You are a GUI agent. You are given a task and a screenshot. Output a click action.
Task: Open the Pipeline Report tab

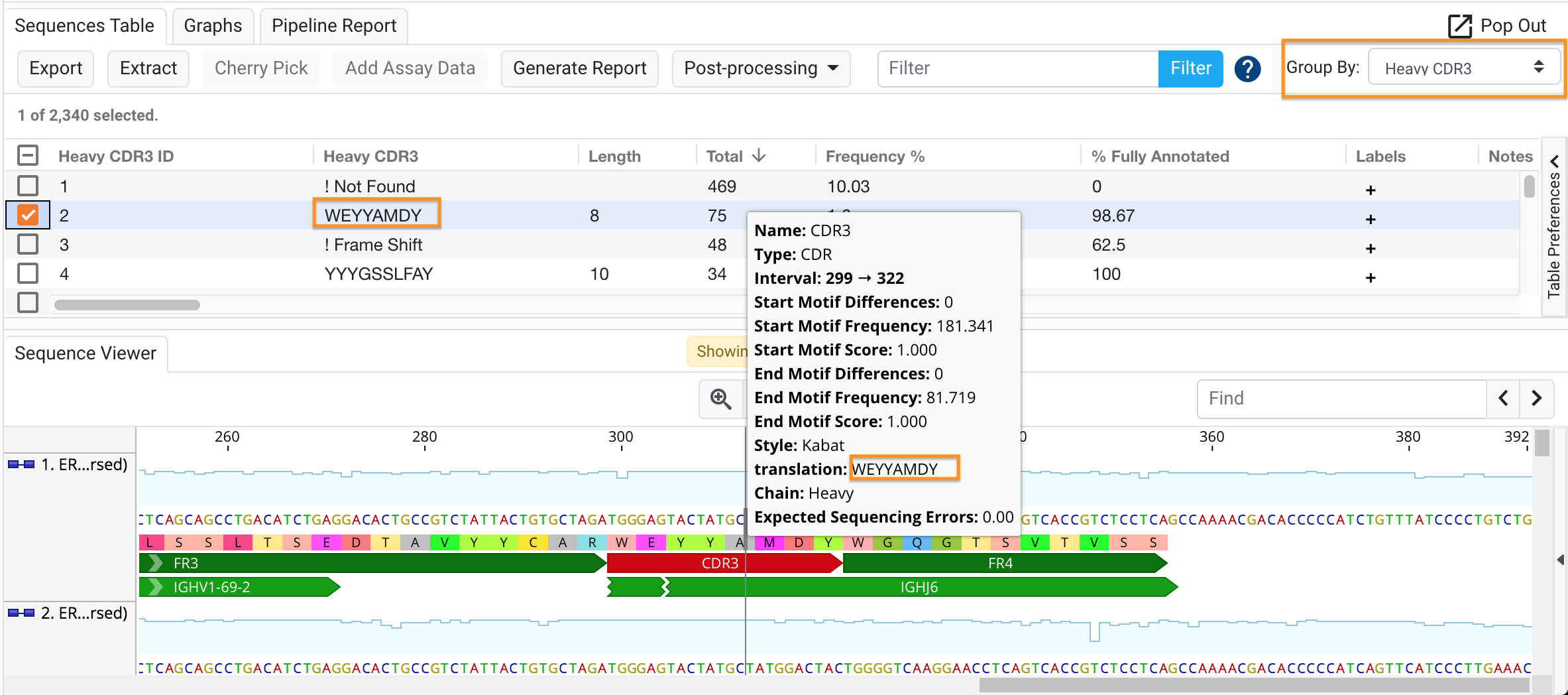coord(333,26)
